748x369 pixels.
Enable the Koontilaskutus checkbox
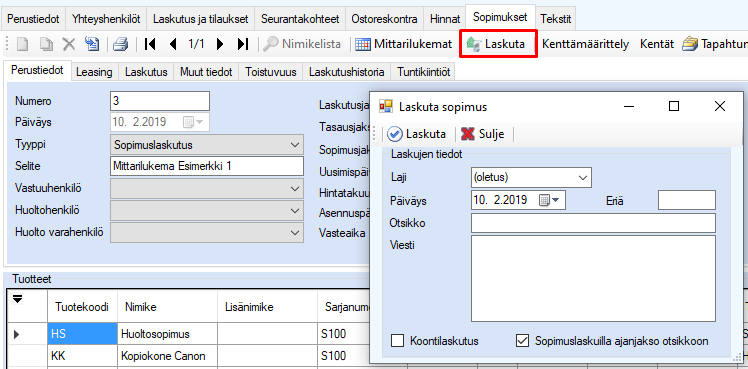click(397, 341)
